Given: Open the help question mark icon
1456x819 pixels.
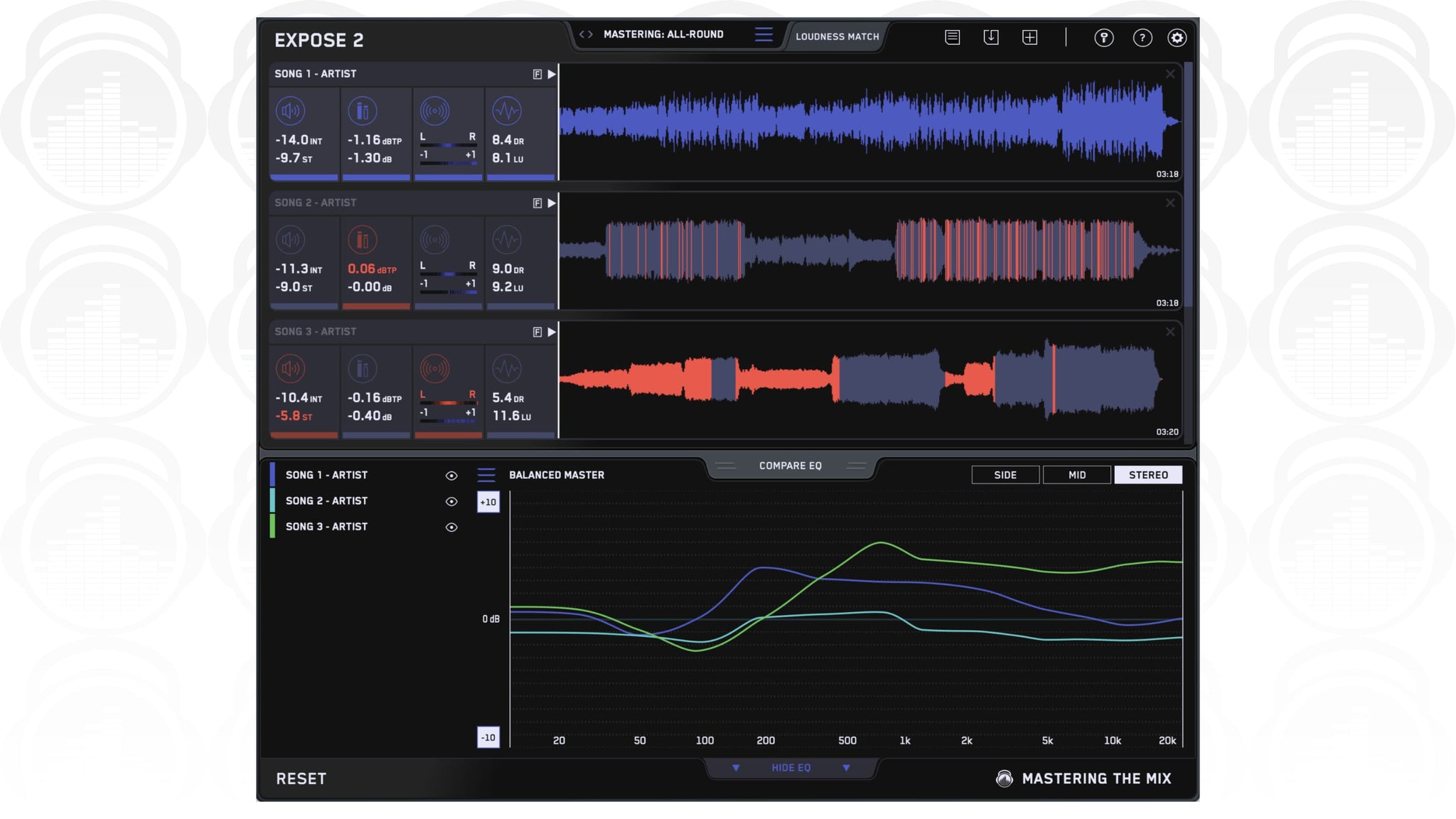Looking at the screenshot, I should pyautogui.click(x=1142, y=38).
